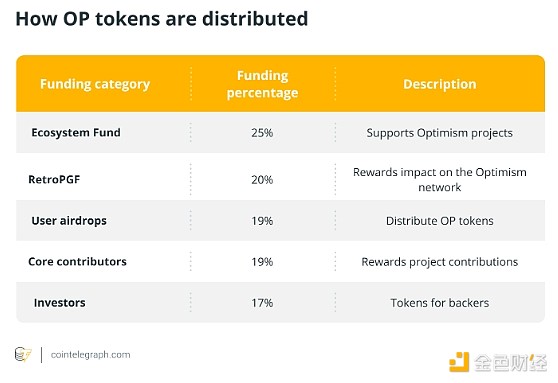Click the User airdrops row label
This screenshot has width=558, height=383.
(69, 221)
